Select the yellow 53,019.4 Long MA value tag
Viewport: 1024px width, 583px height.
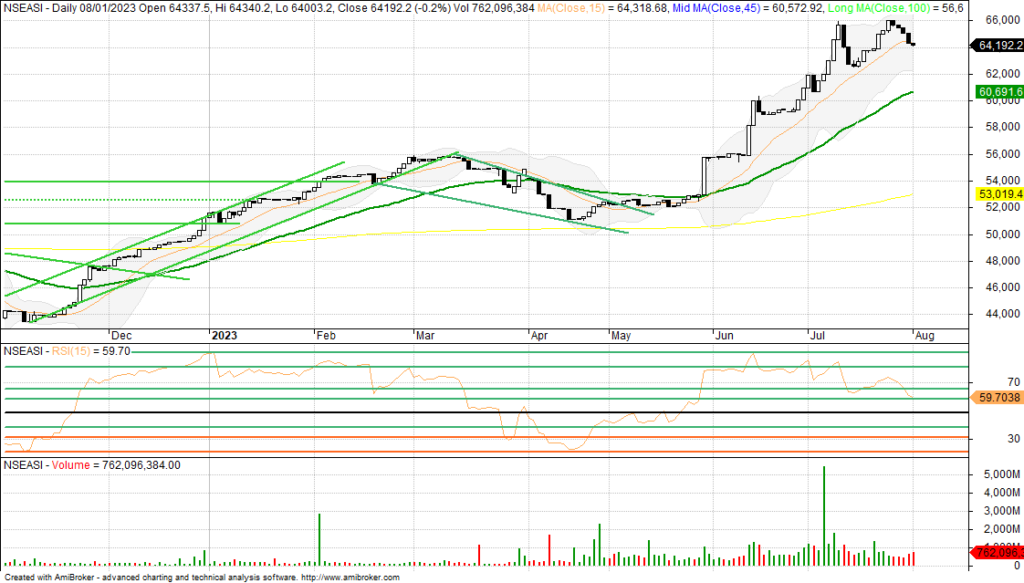click(996, 192)
